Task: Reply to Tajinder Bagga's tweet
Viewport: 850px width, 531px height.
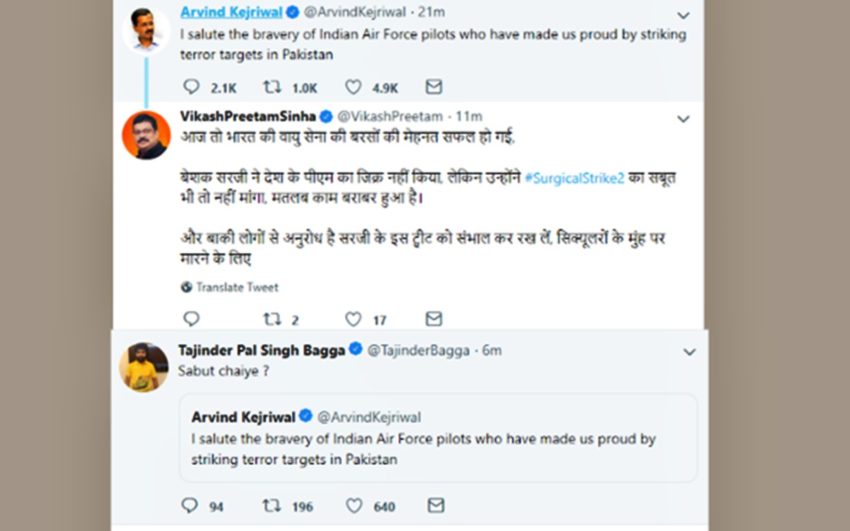Action: pos(190,506)
